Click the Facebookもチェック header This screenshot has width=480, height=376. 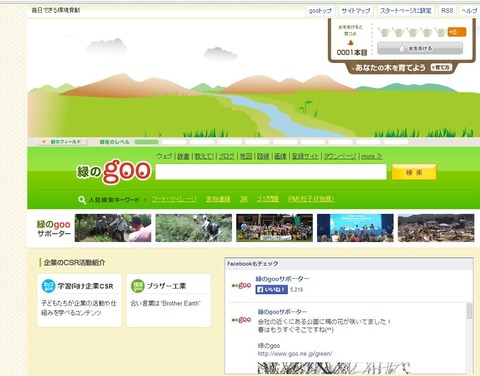coord(252,264)
